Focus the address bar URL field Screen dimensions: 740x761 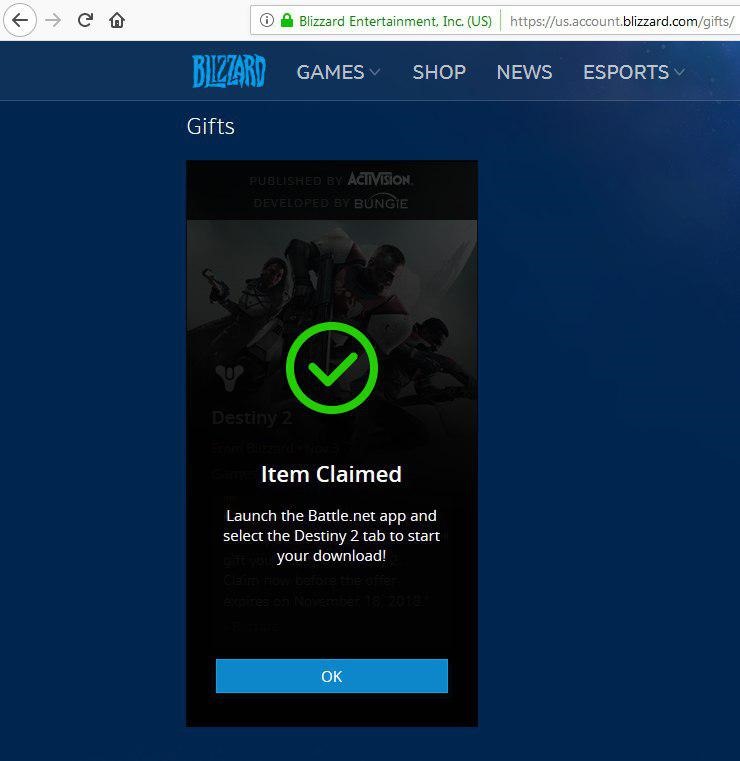tap(620, 20)
